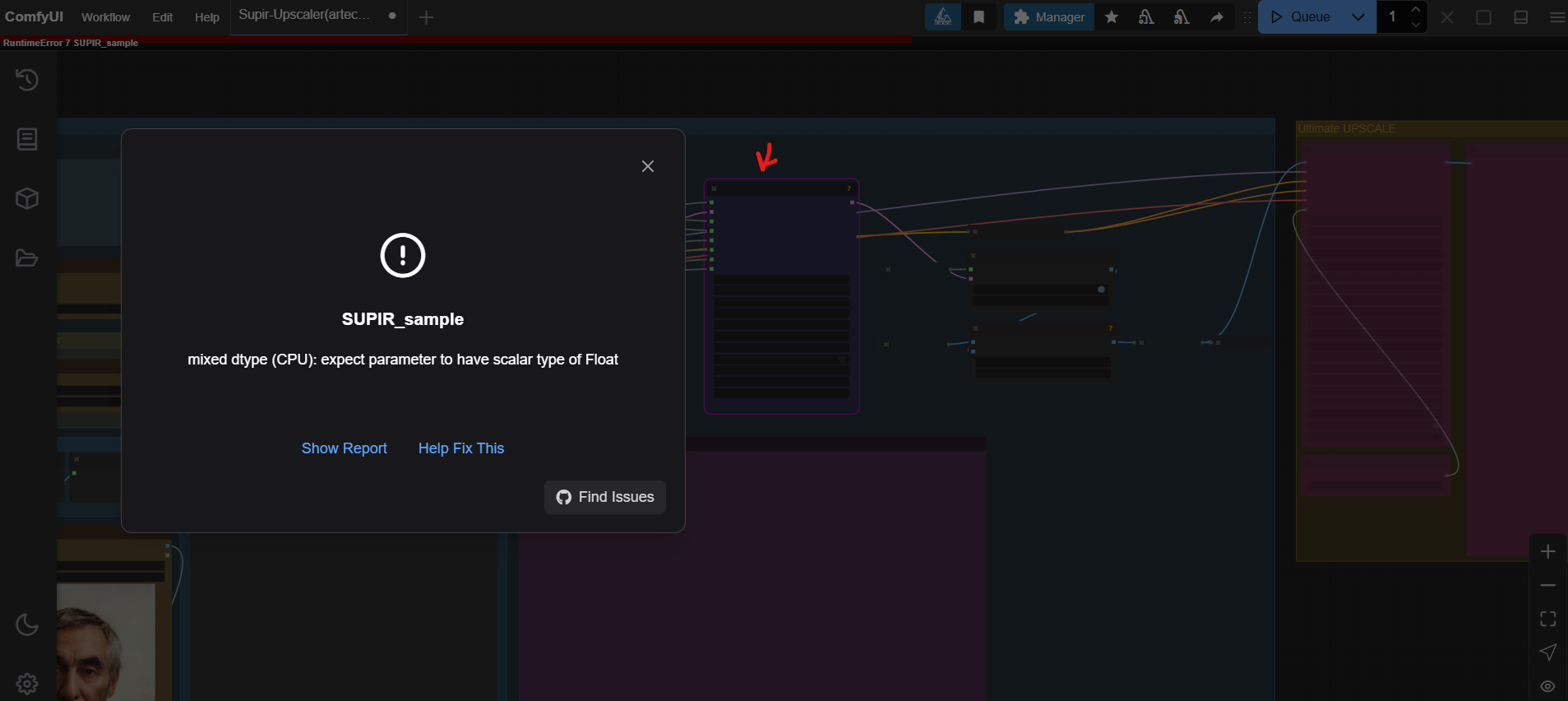Open the node library list panel
This screenshot has width=1568, height=701.
27,139
